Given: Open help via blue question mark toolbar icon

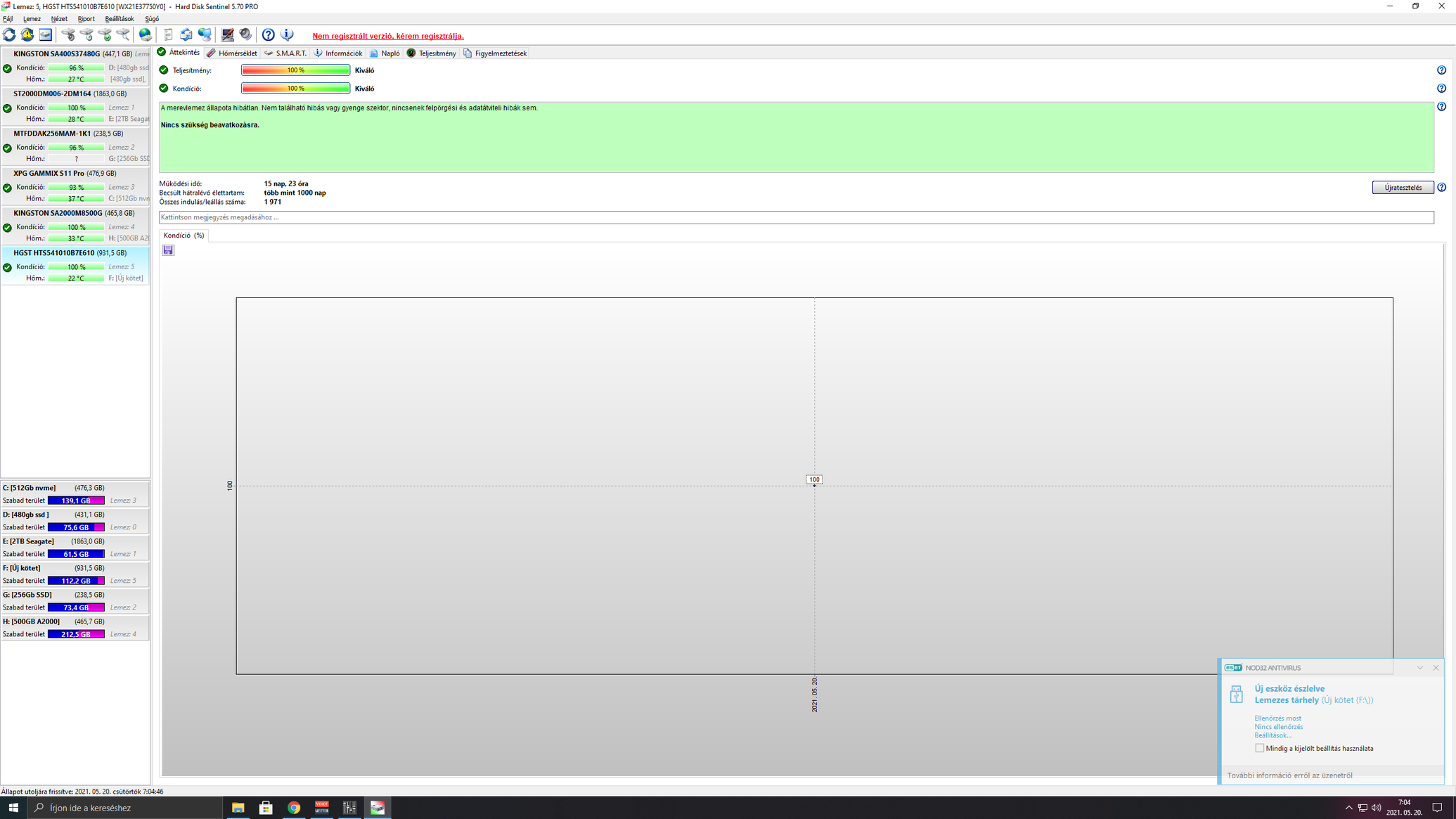Looking at the screenshot, I should (269, 34).
